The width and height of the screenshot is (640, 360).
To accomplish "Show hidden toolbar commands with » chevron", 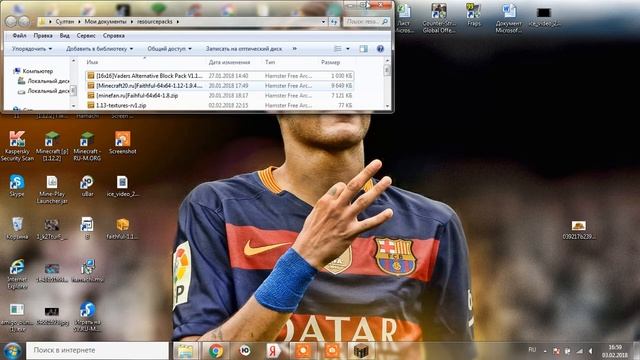I will 294,49.
